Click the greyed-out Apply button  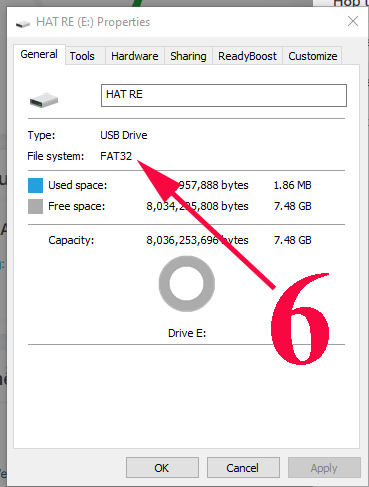click(x=324, y=468)
